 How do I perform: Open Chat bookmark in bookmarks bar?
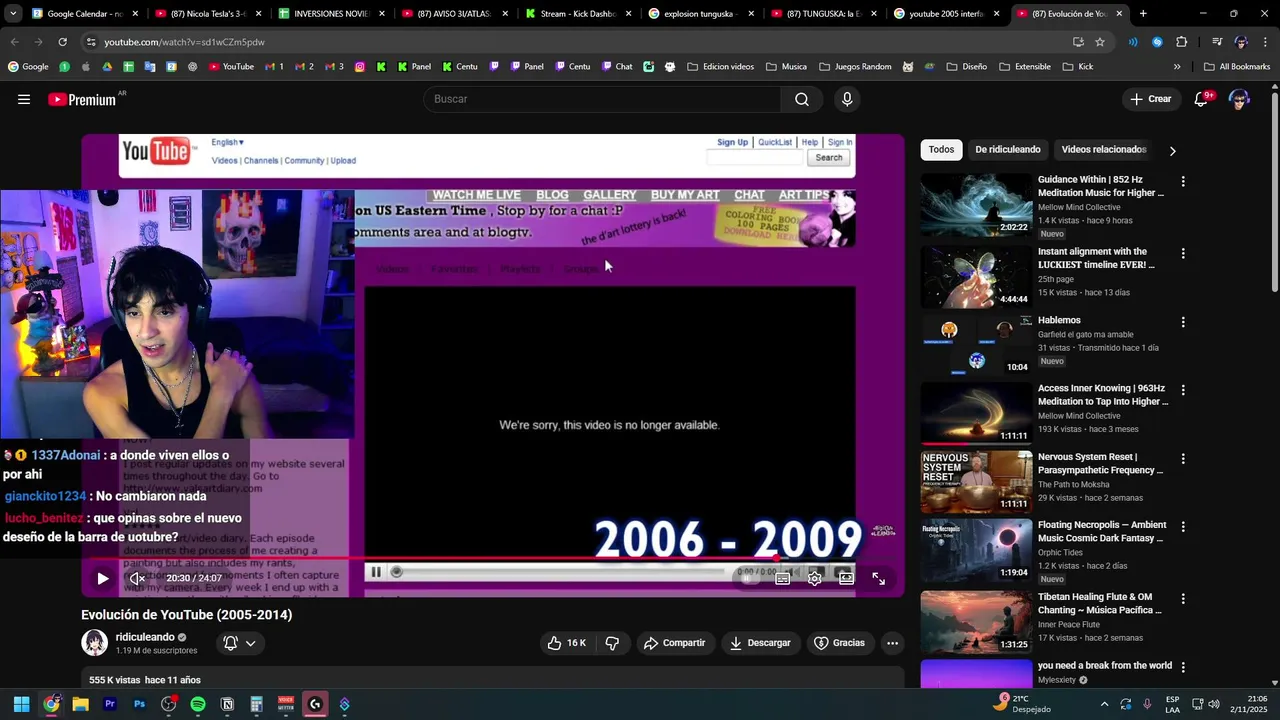[616, 67]
